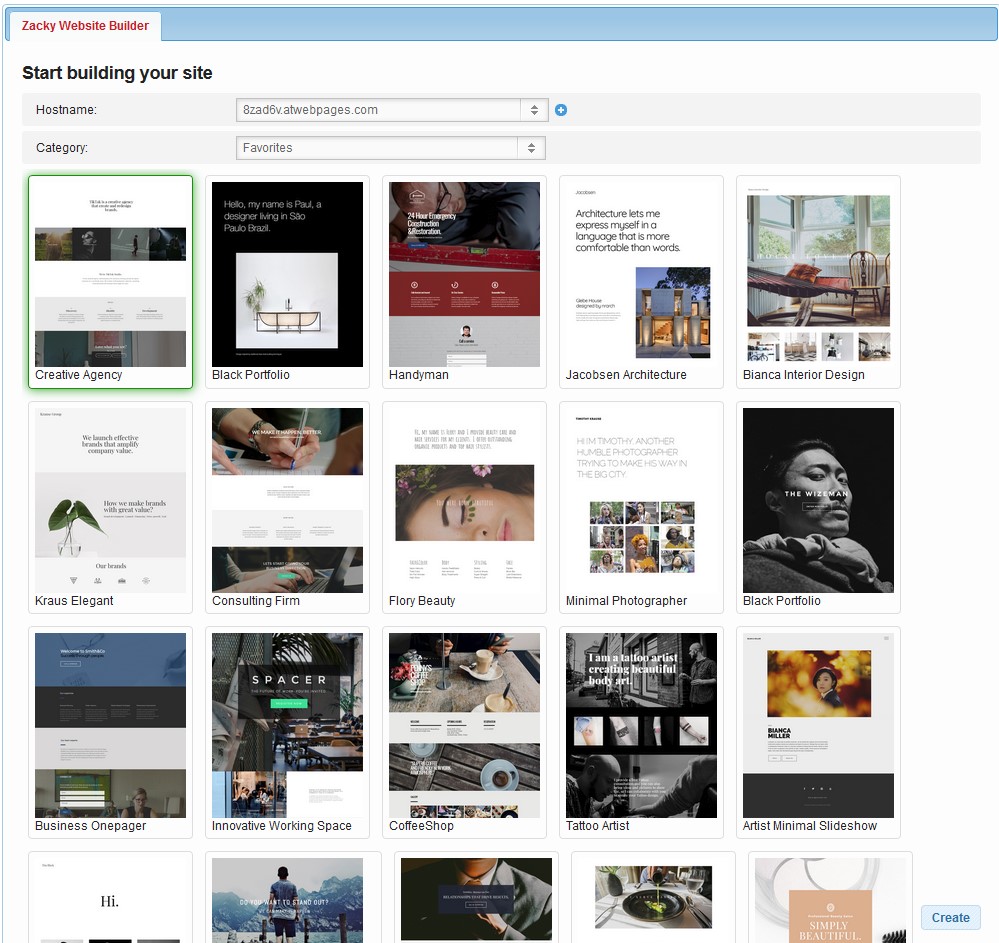Viewport: 999px width, 943px height.
Task: Choose the Minimal Photographer template
Action: [x=641, y=498]
